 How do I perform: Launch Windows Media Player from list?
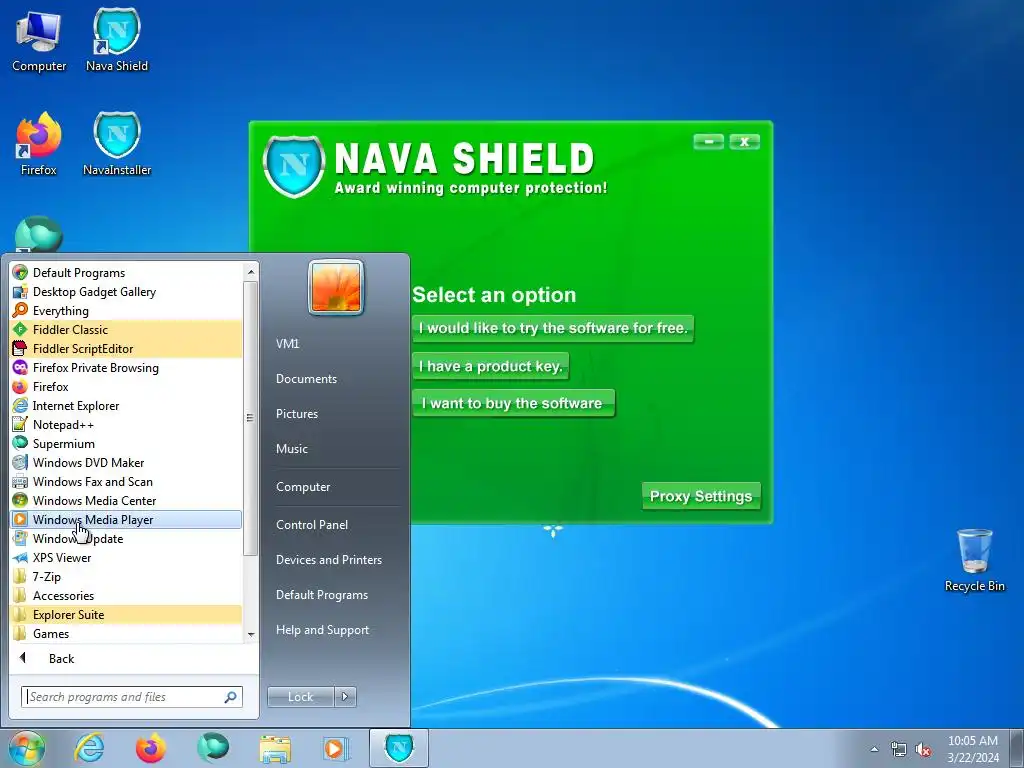127,520
